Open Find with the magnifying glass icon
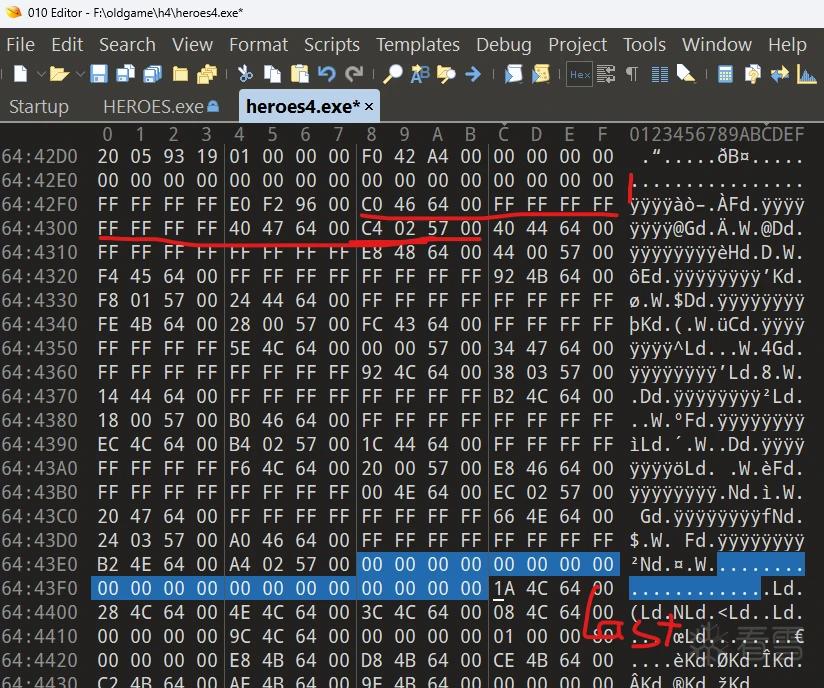 (x=393, y=74)
